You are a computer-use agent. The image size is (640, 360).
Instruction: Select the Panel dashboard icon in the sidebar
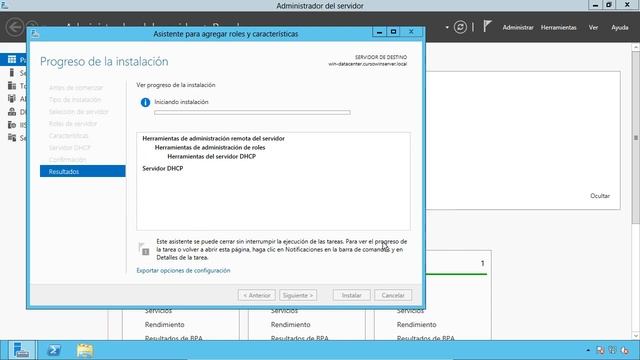pyautogui.click(x=12, y=60)
